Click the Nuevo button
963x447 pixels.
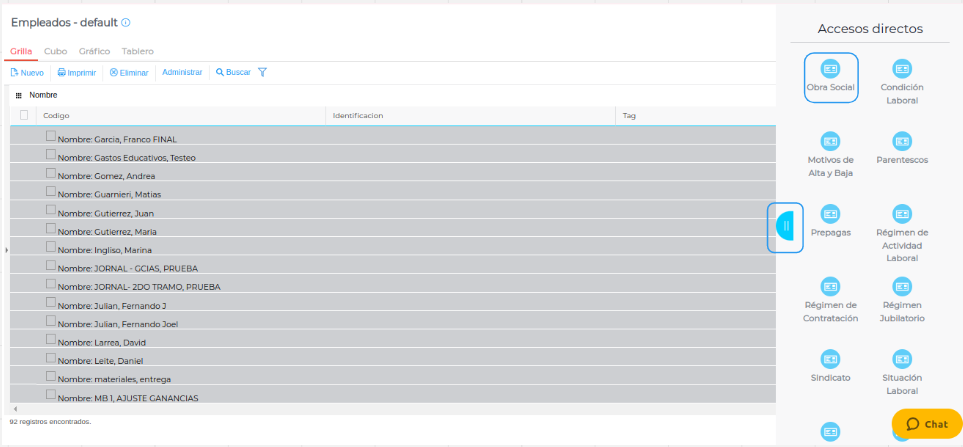(x=27, y=72)
